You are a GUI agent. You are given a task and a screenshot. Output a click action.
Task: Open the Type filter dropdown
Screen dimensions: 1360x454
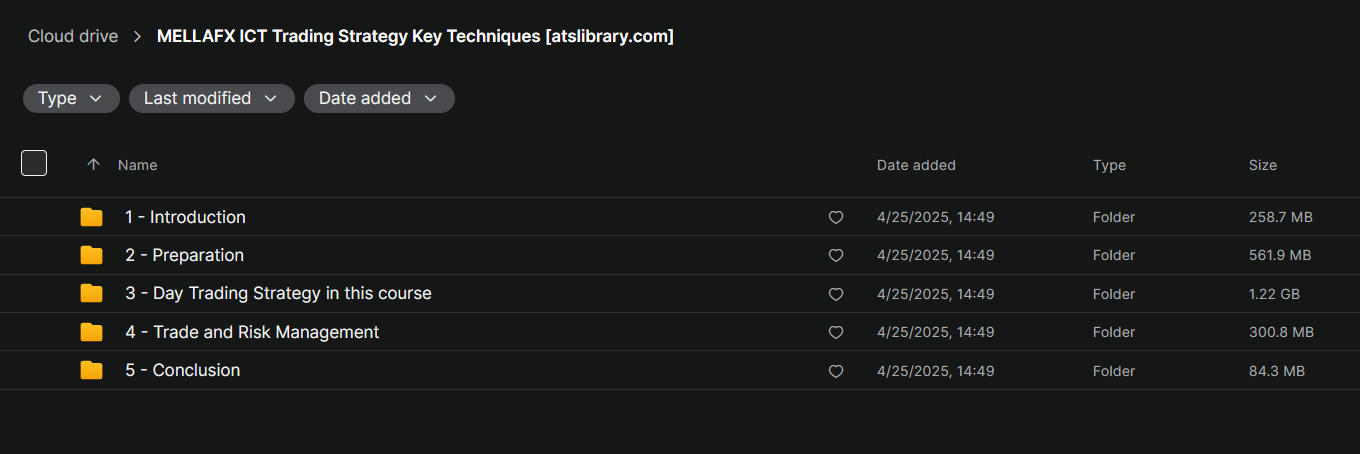(71, 98)
